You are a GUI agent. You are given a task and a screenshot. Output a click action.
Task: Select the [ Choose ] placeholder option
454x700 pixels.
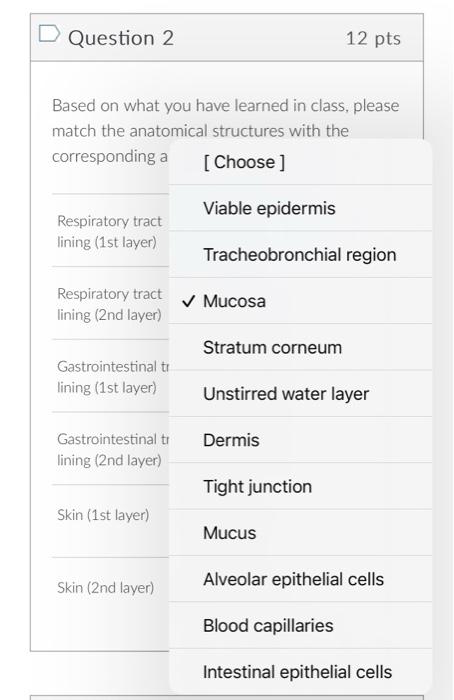[300, 162]
